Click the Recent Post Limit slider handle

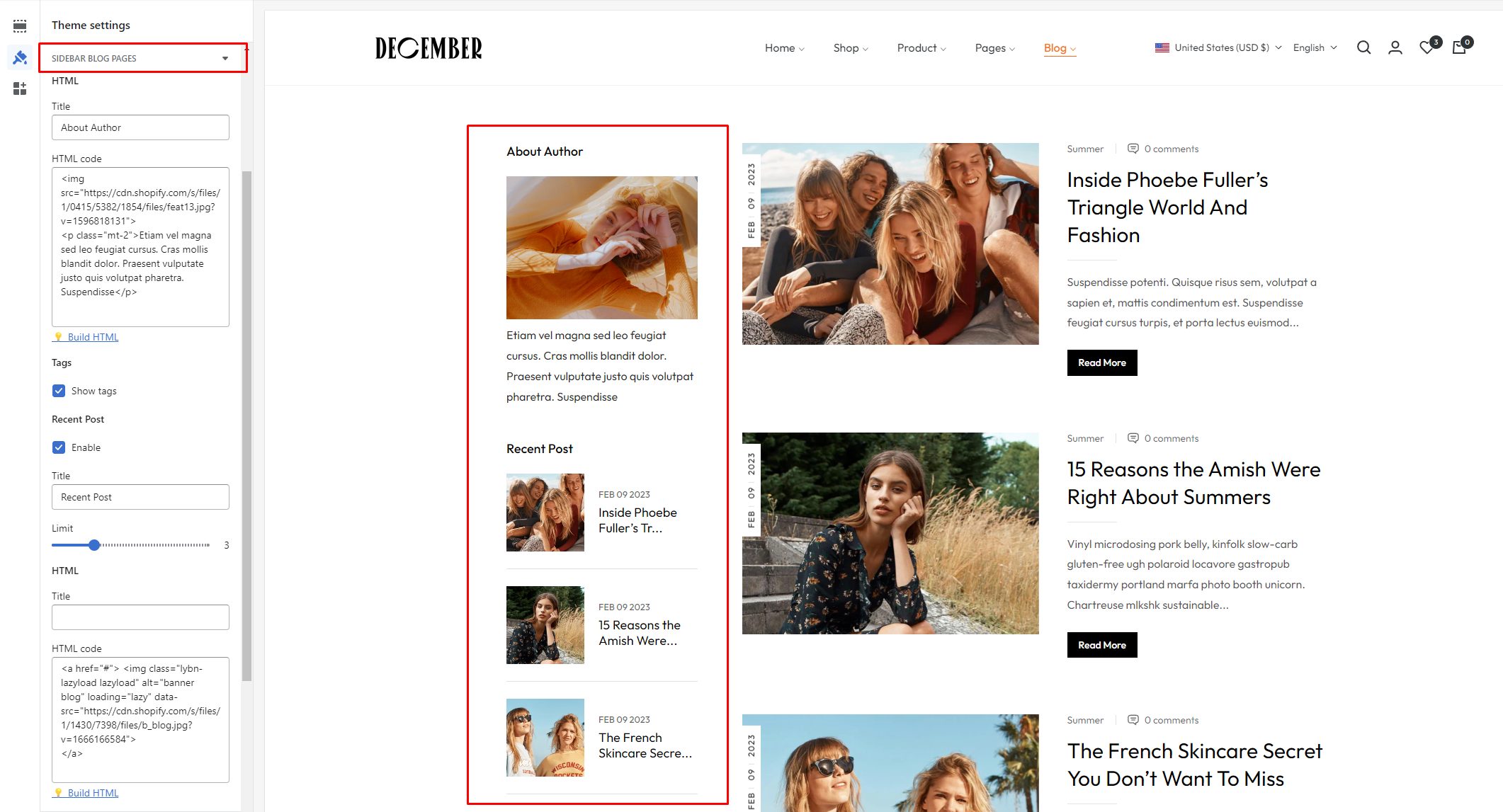coord(94,545)
